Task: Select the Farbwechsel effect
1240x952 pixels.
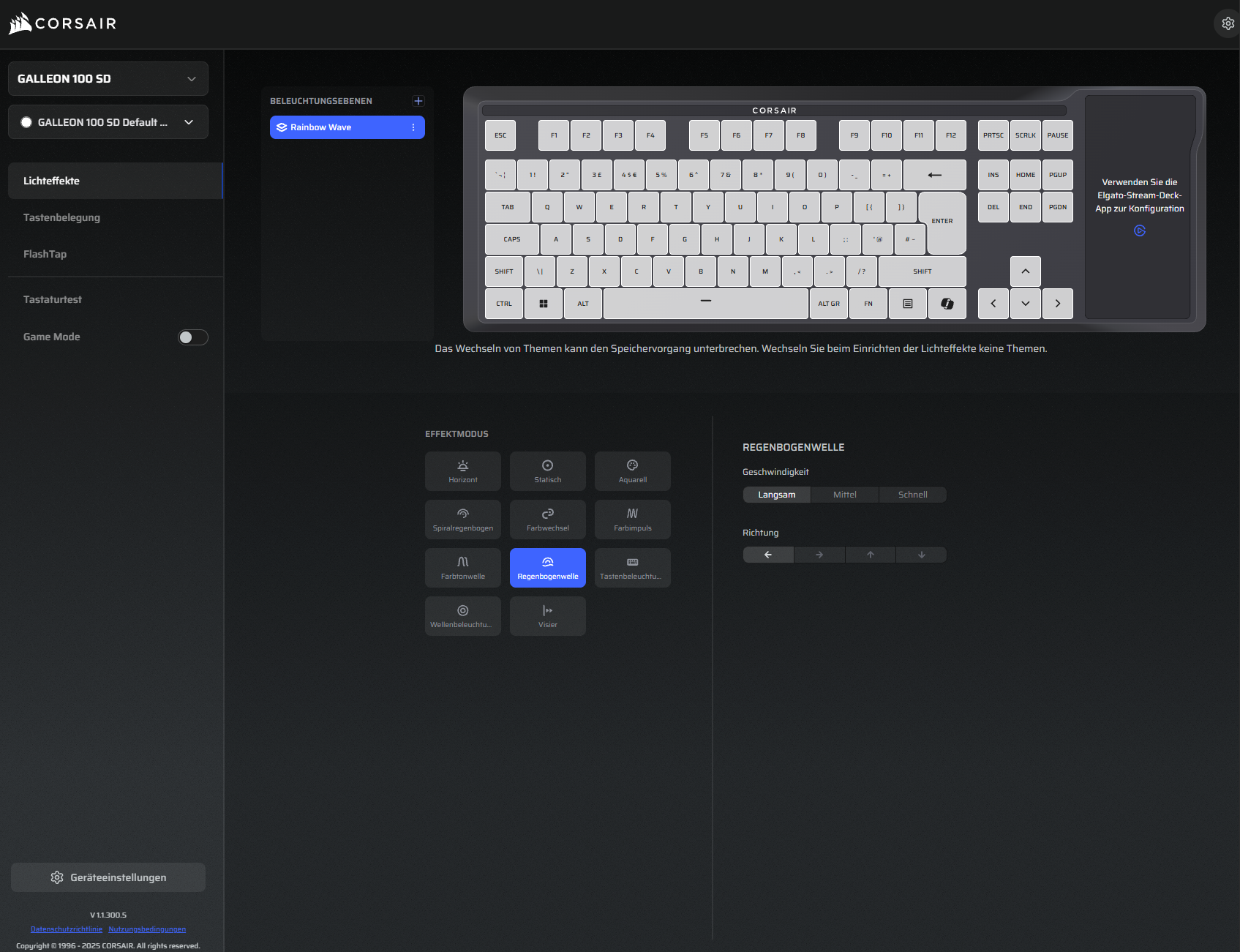Action: [x=547, y=520]
